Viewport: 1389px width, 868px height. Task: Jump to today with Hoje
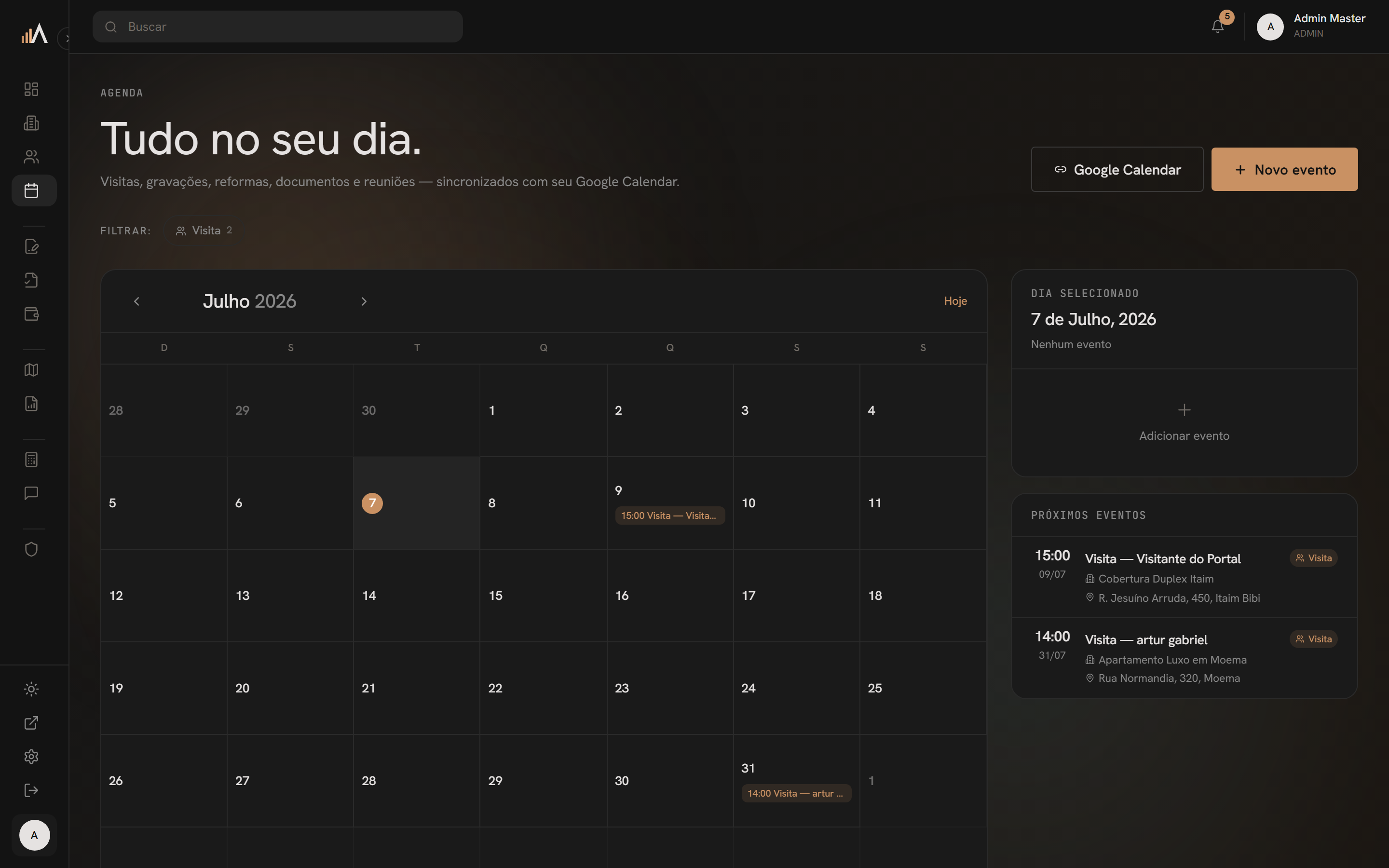click(x=955, y=301)
